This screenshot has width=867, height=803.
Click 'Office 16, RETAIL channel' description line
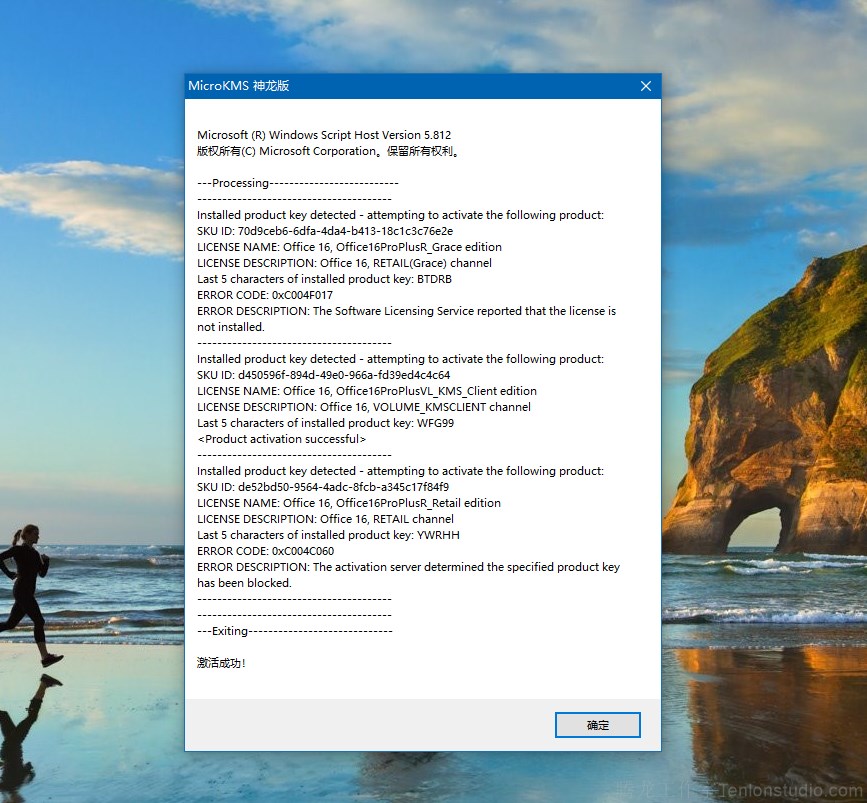[326, 519]
